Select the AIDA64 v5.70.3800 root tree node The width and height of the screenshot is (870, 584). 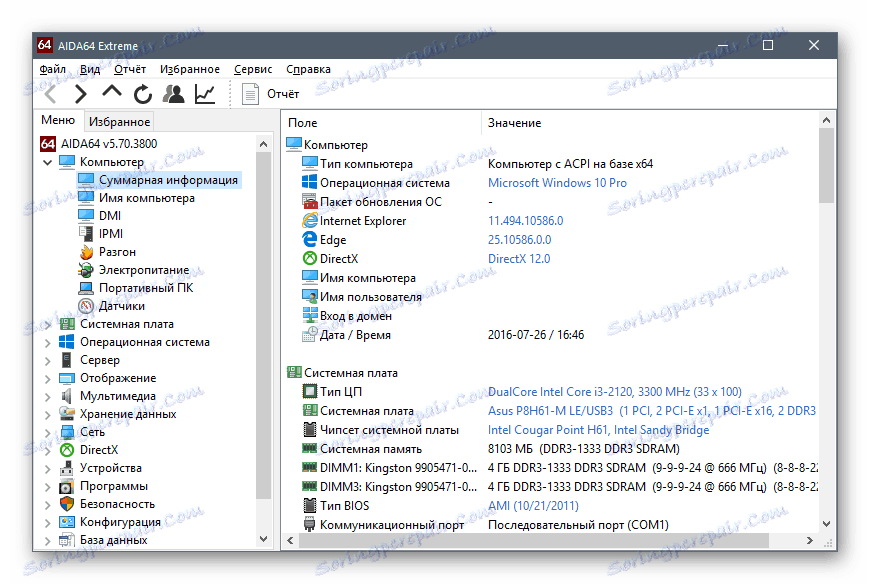click(x=109, y=144)
